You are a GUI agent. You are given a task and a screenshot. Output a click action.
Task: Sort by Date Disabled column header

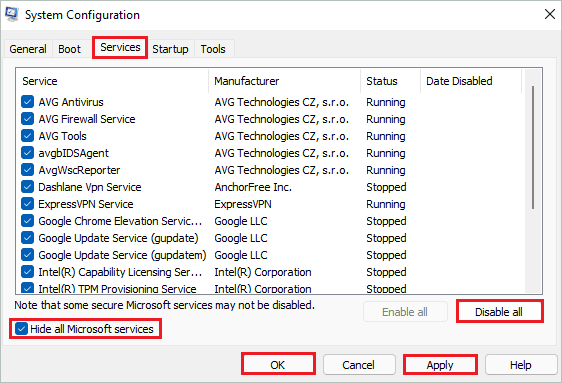tap(471, 81)
